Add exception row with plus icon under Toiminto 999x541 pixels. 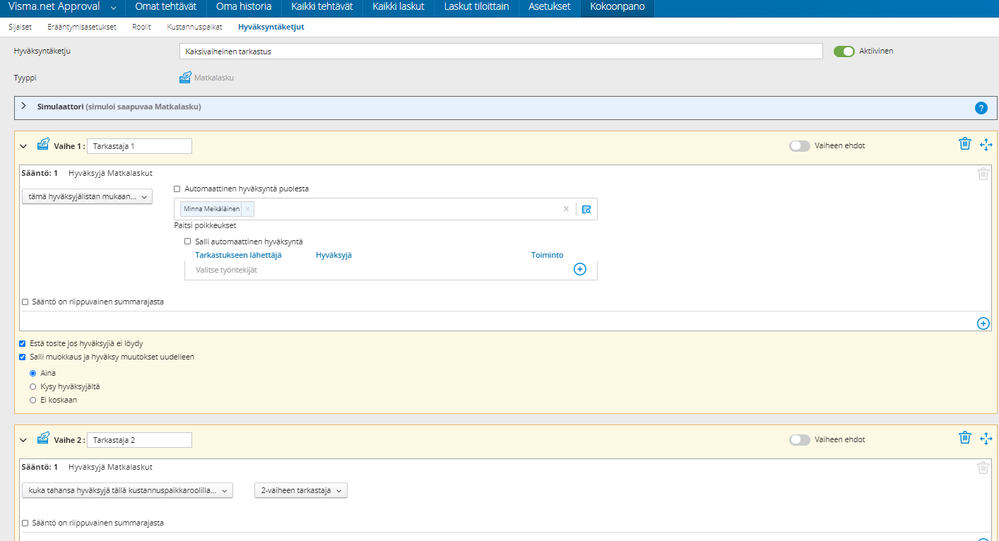[580, 269]
